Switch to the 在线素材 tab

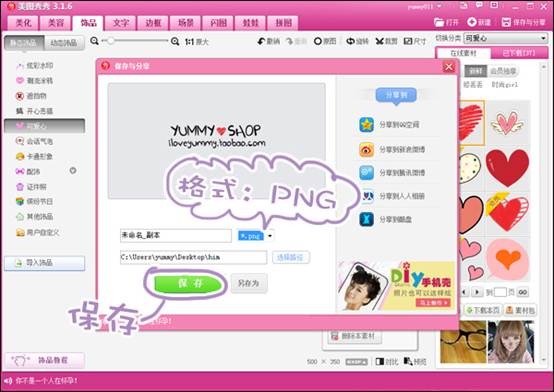(463, 53)
